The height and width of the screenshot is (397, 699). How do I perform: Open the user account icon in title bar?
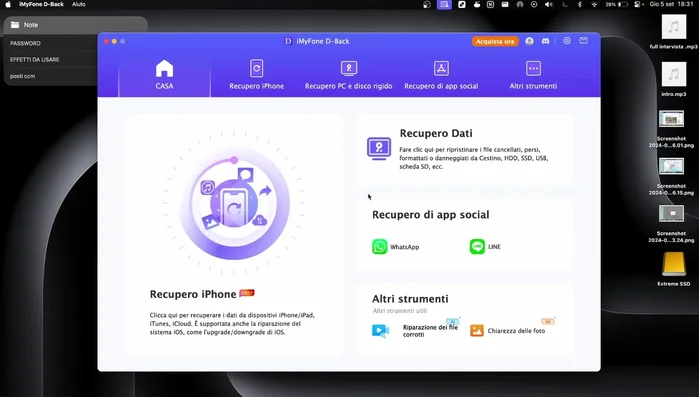point(529,41)
